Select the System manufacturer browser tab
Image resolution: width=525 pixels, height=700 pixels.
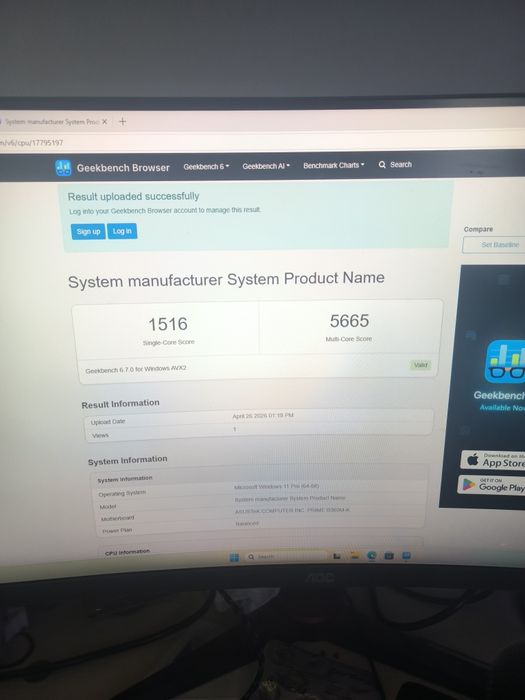(51, 122)
